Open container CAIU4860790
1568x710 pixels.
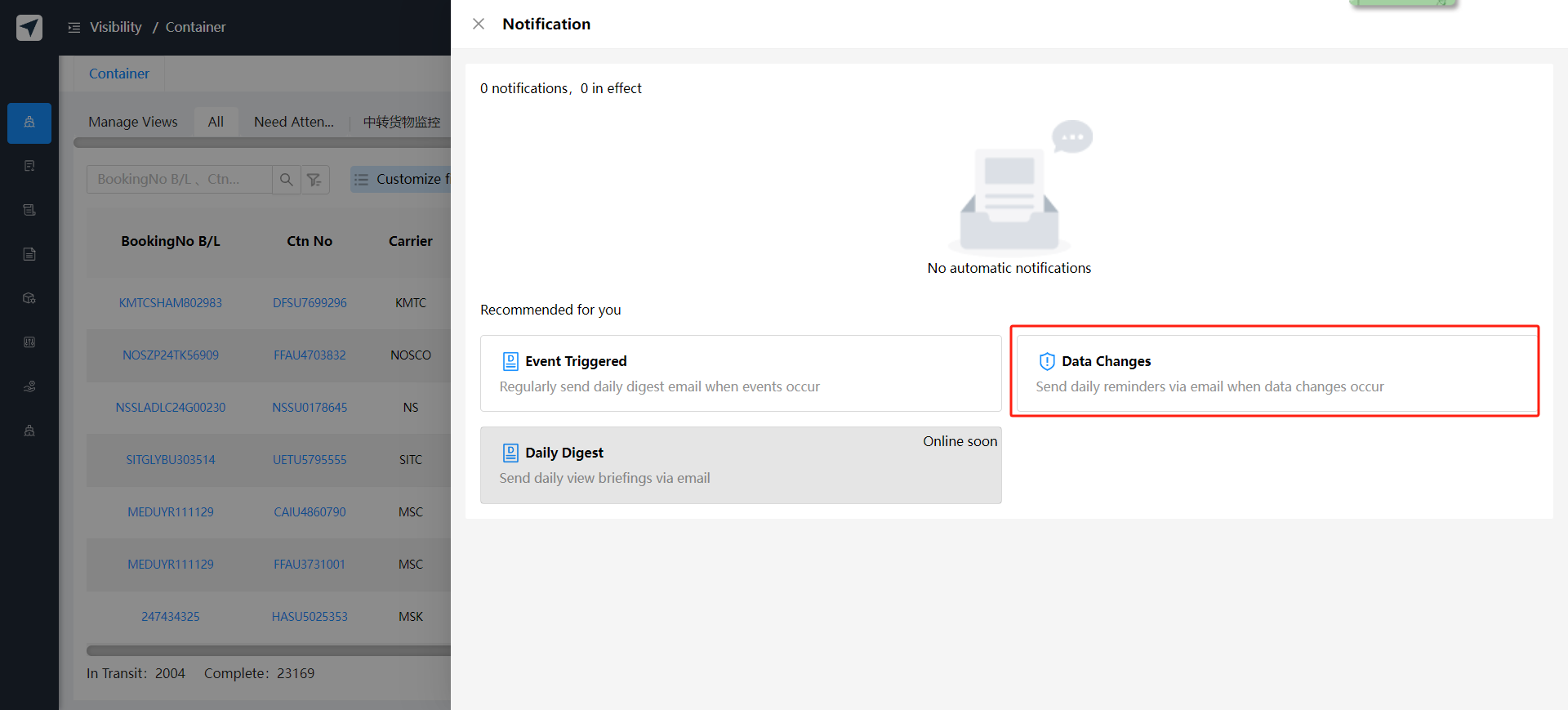pyautogui.click(x=310, y=512)
